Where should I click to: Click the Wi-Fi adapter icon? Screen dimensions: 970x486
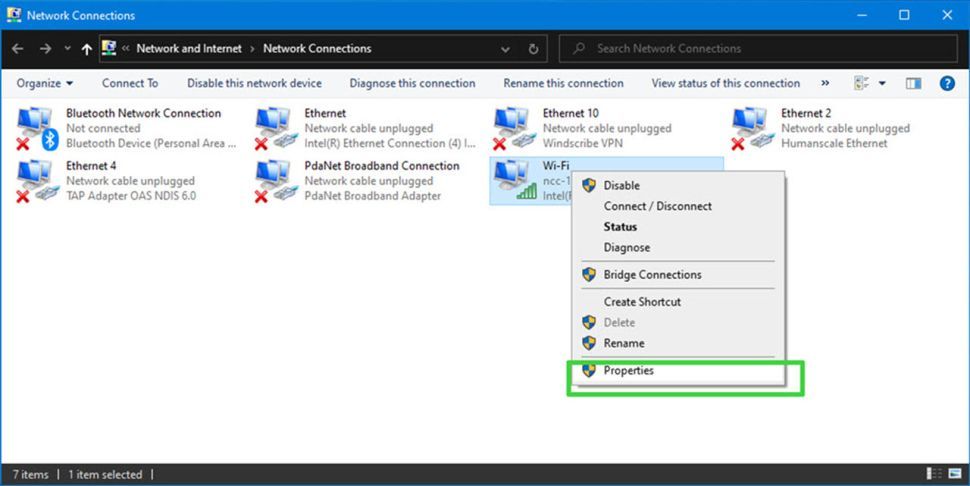[x=514, y=181]
